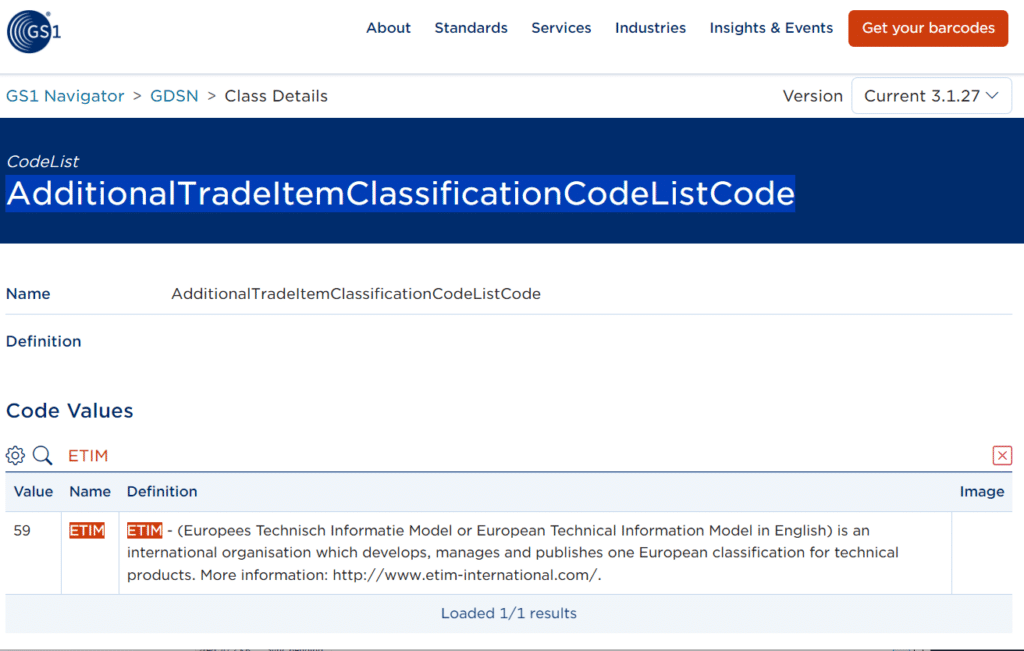This screenshot has width=1024, height=651.
Task: Sort by the Value column header
Action: (x=33, y=491)
